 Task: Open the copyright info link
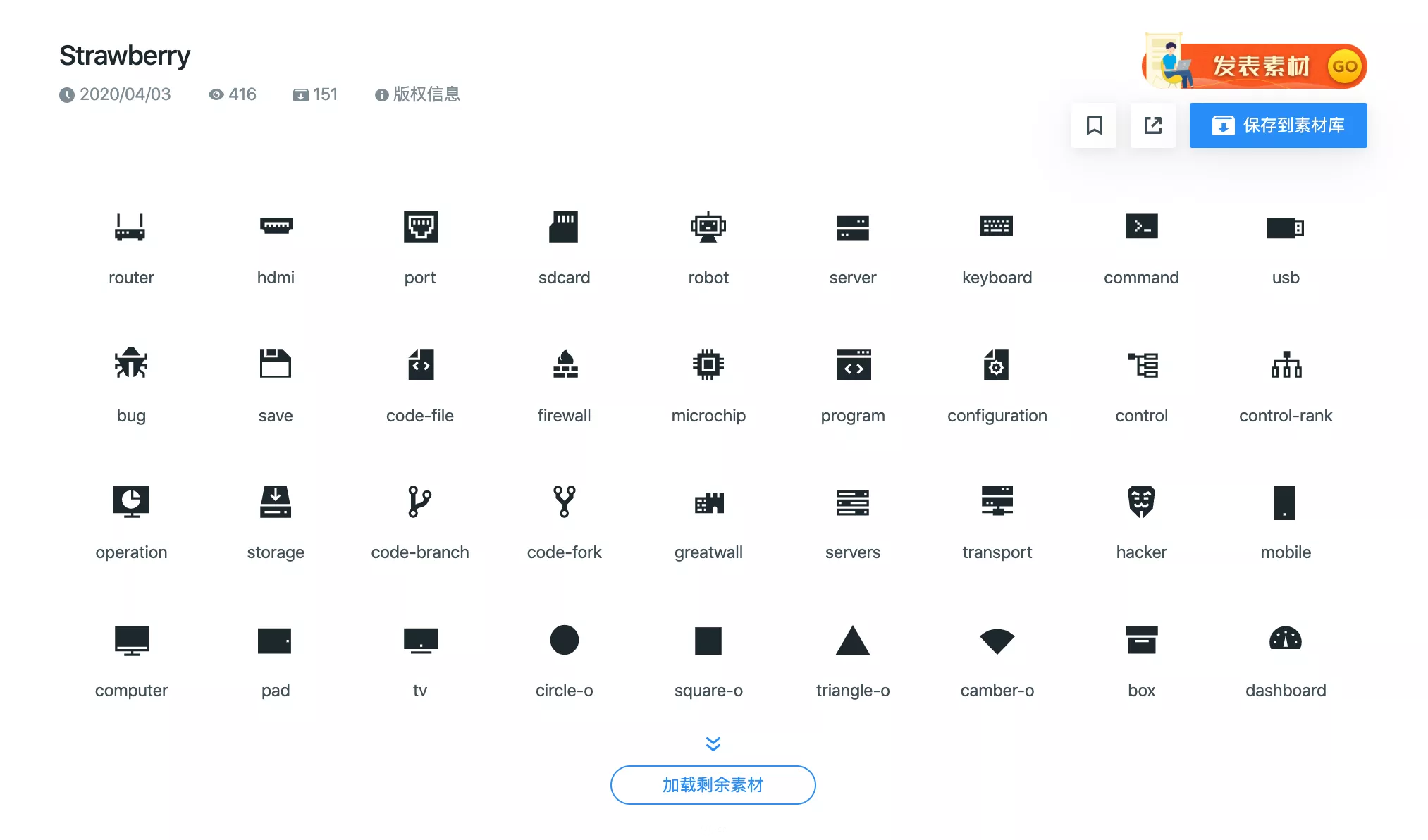click(418, 94)
